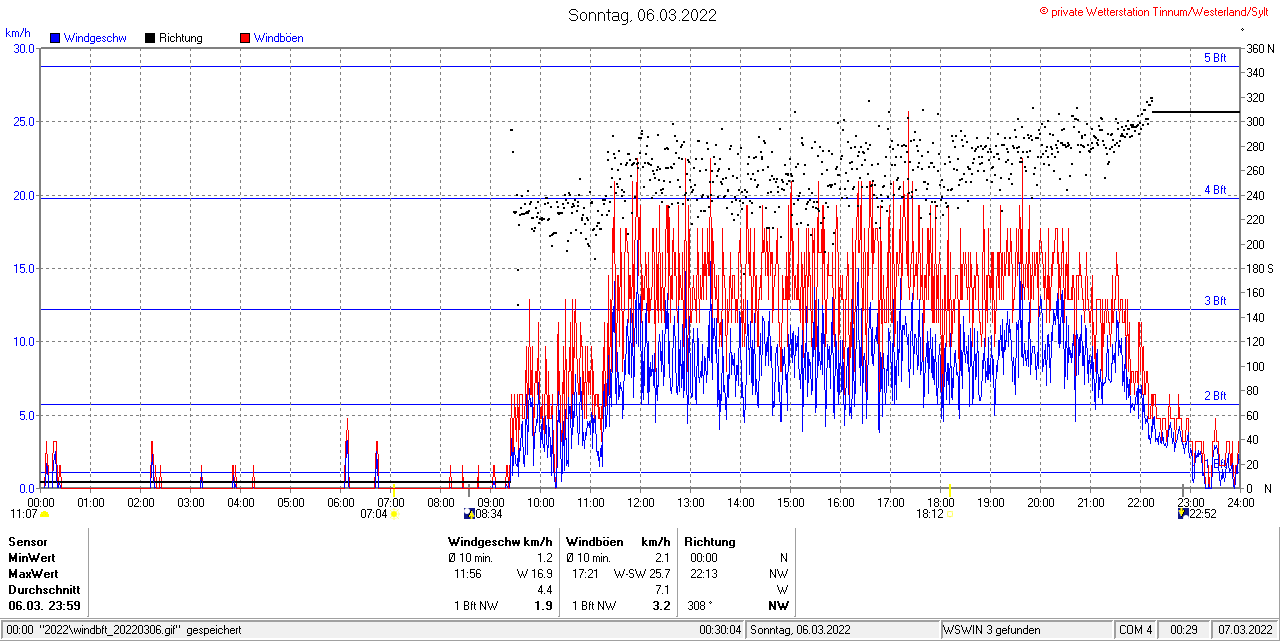Click the Durchschnitt row label
Image resolution: width=1280 pixels, height=641 pixels.
pyautogui.click(x=42, y=590)
